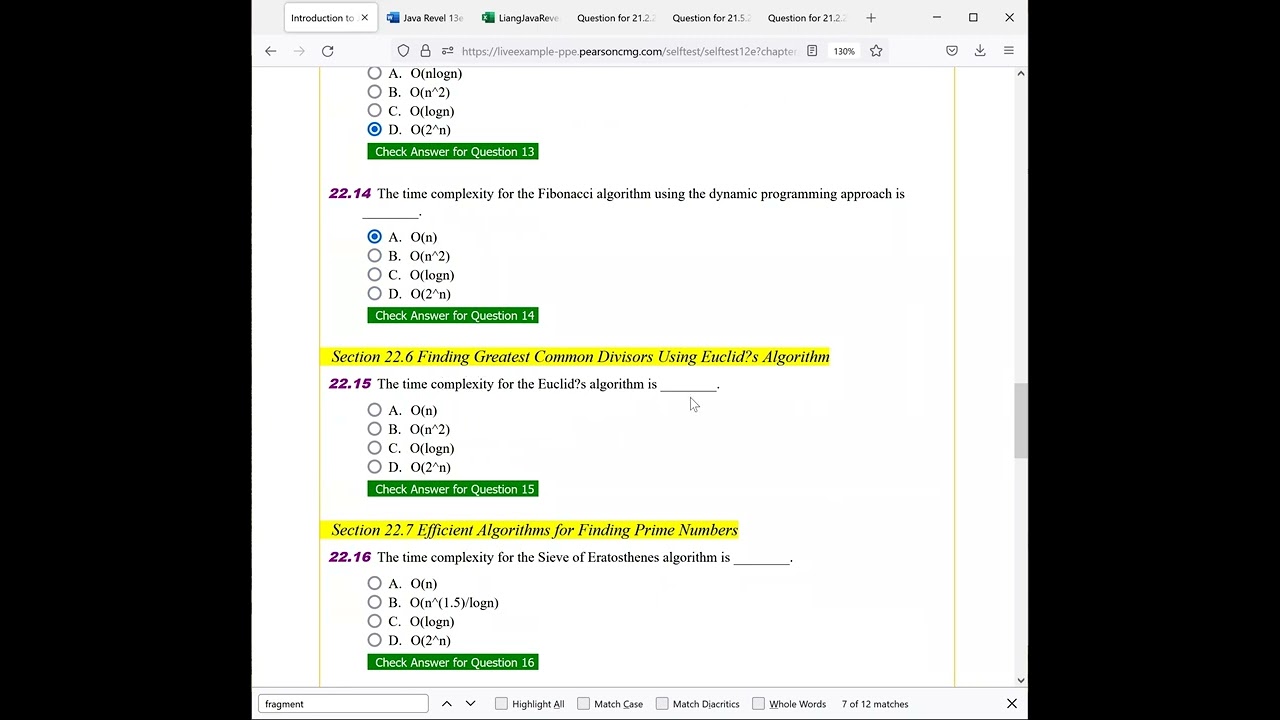
Task: Enable Match Diacritics in find bar
Action: point(662,704)
